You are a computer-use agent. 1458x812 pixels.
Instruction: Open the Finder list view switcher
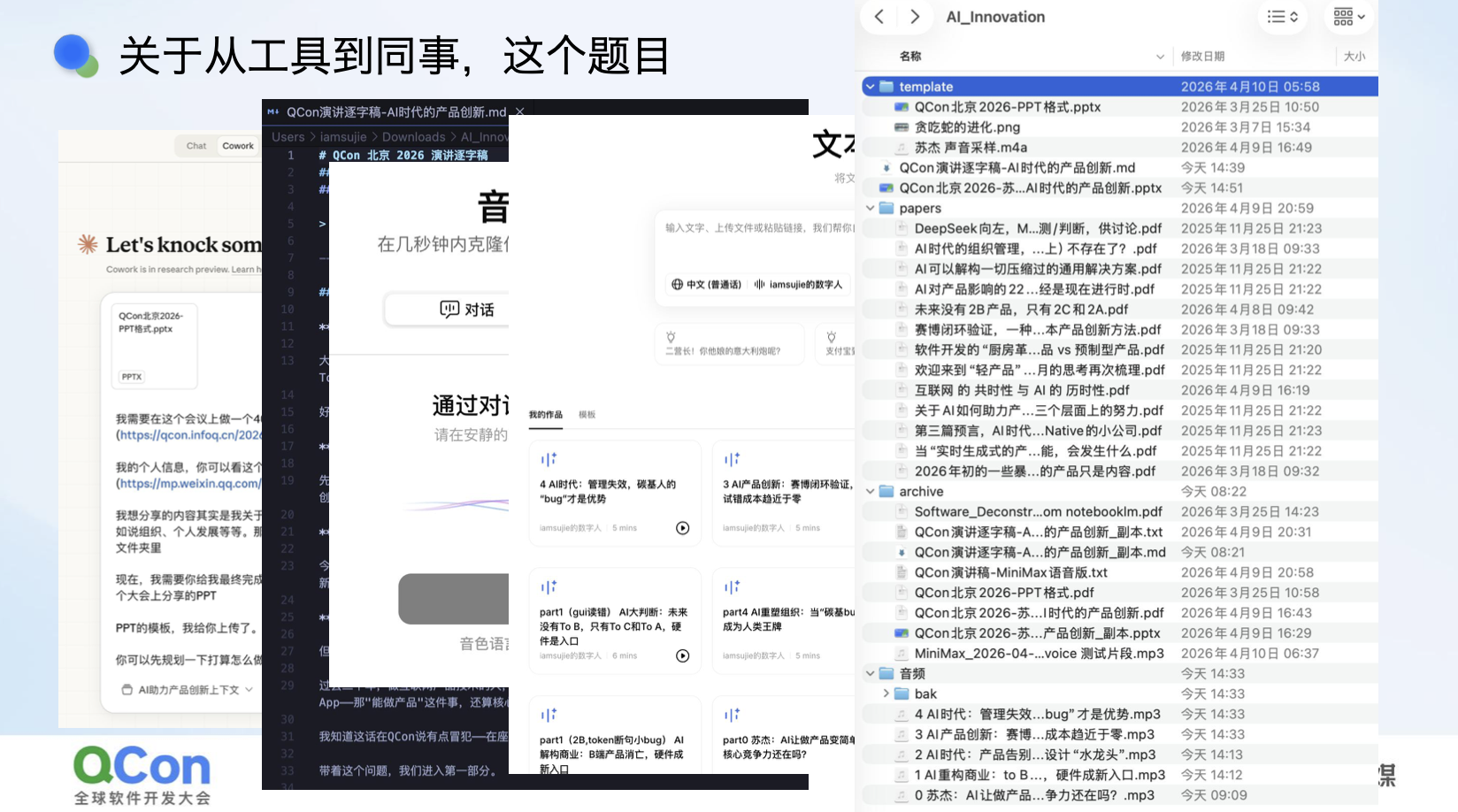[1282, 17]
